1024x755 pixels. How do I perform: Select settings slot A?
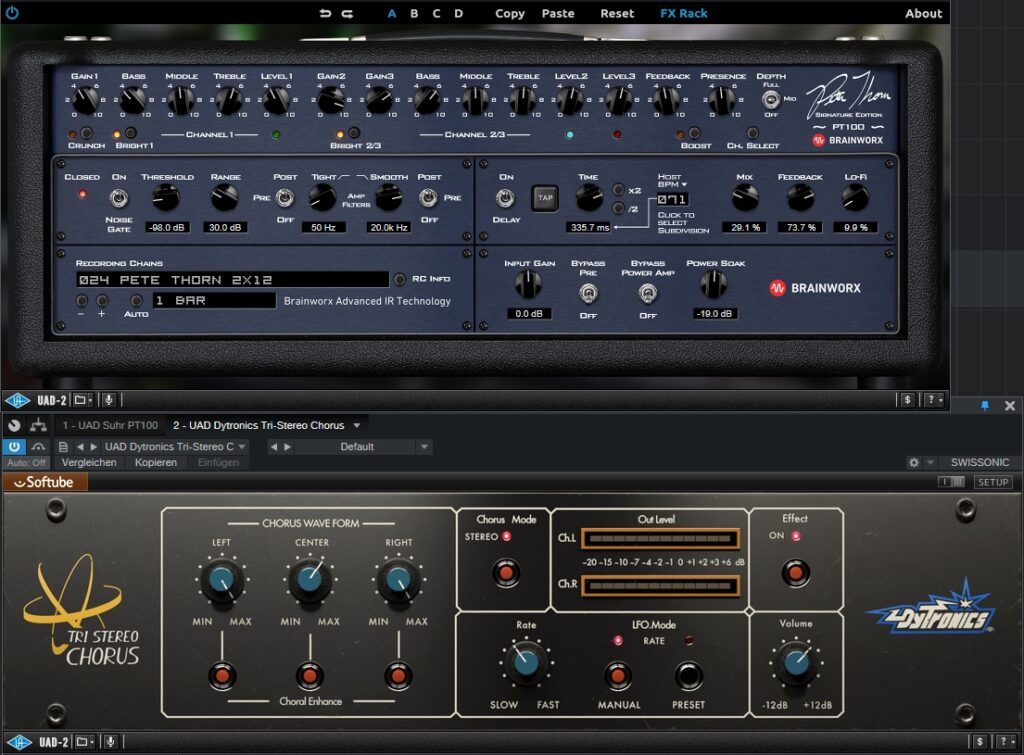click(392, 13)
